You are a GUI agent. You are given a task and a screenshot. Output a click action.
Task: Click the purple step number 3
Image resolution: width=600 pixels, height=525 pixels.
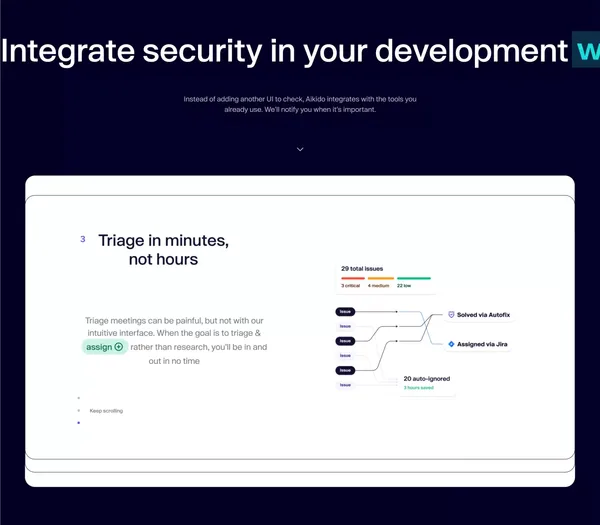(x=83, y=239)
